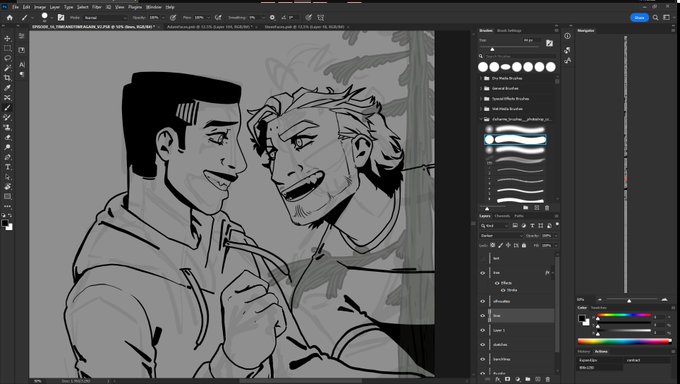The image size is (680, 384).
Task: Select the Type tool
Action: click(7, 167)
